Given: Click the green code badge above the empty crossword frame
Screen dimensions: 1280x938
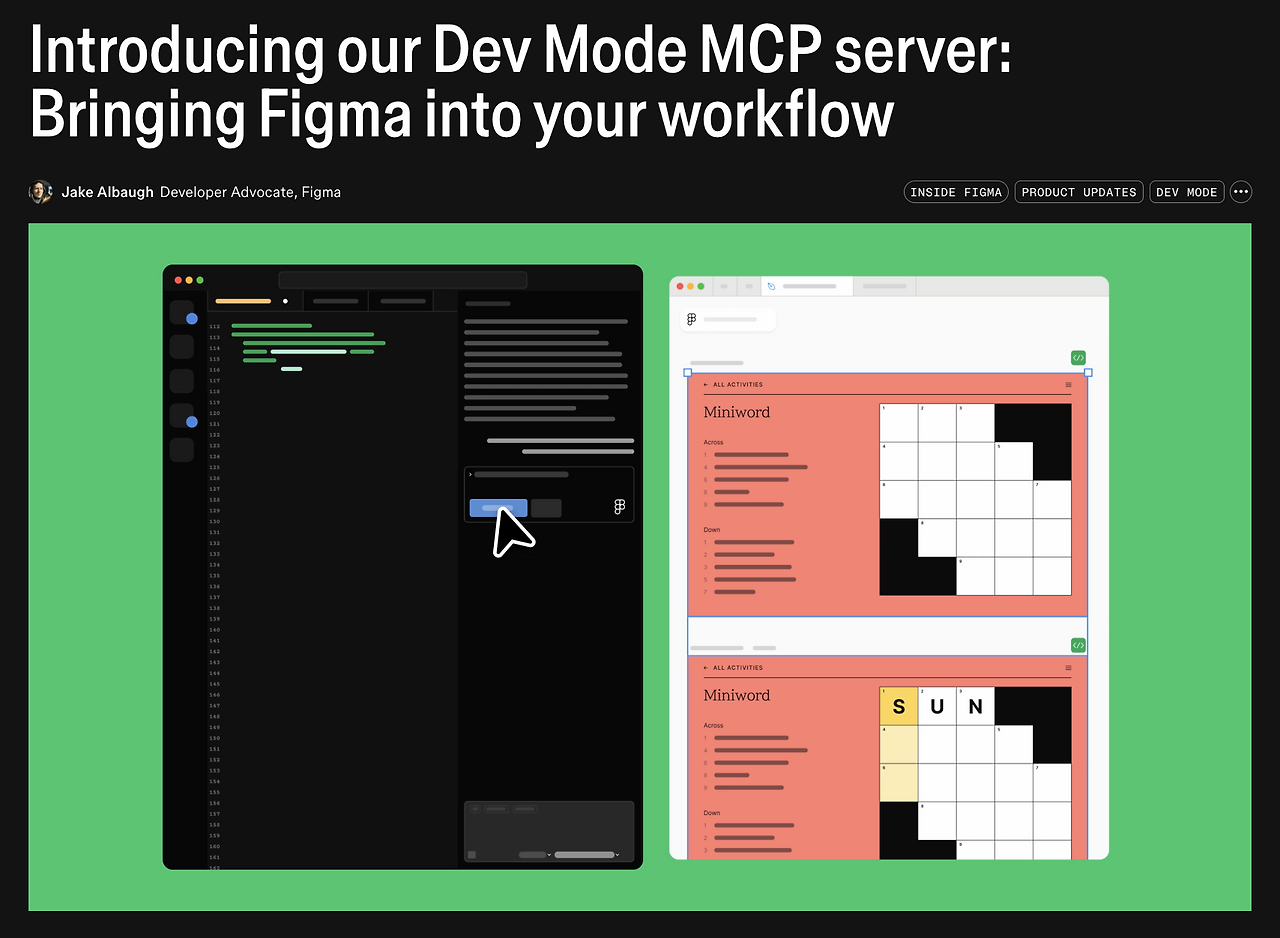Looking at the screenshot, I should pos(1078,357).
